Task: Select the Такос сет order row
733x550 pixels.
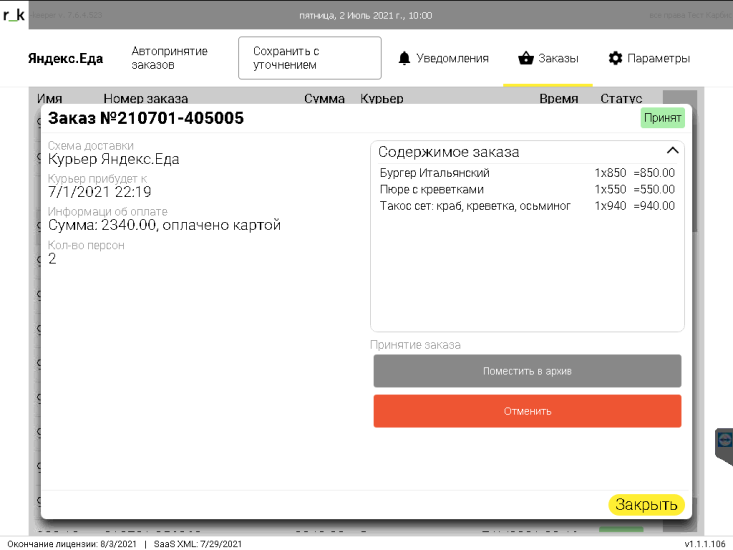Action: click(x=527, y=206)
